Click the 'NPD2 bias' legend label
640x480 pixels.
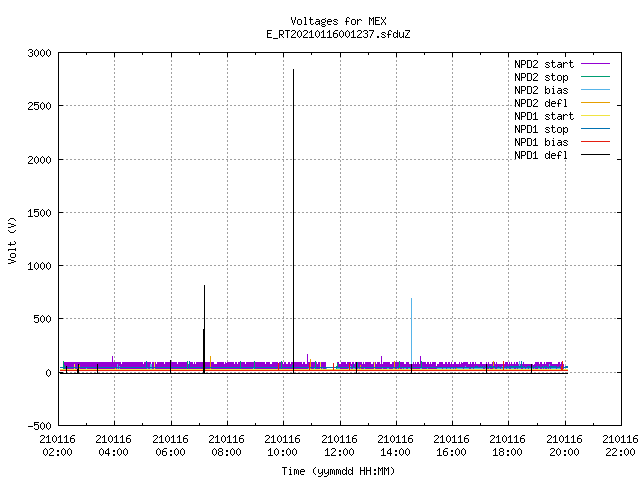pos(541,90)
